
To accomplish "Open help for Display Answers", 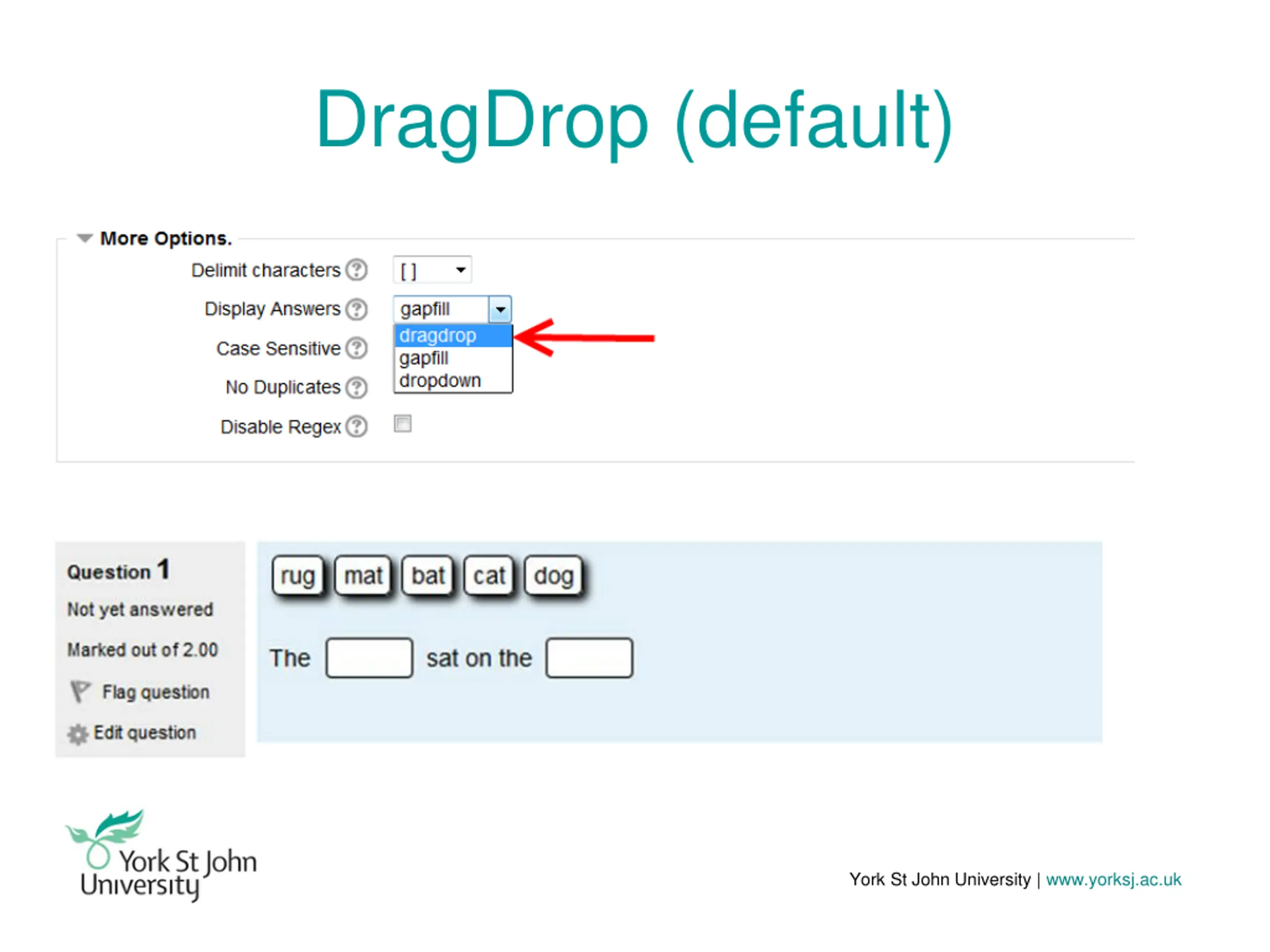I will click(357, 309).
